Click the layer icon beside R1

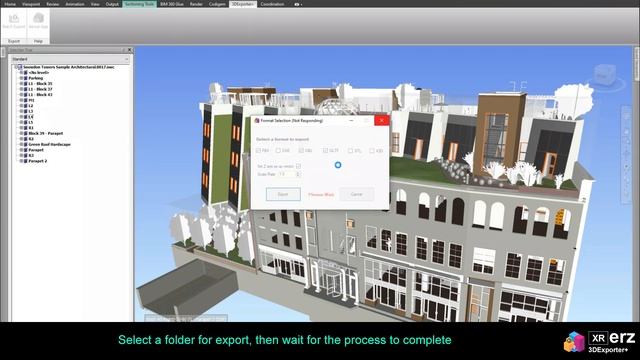(x=25, y=128)
